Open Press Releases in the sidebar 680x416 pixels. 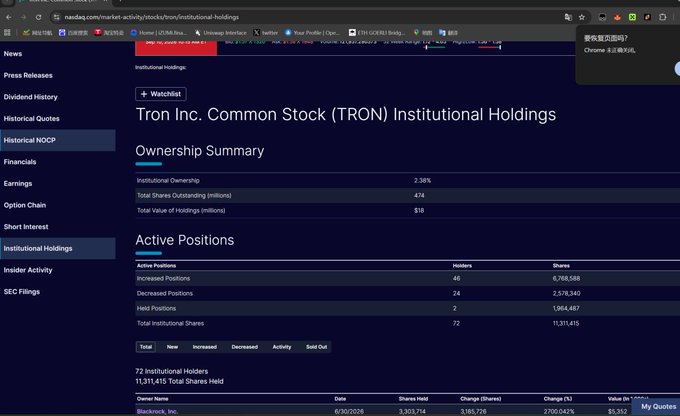(28, 75)
